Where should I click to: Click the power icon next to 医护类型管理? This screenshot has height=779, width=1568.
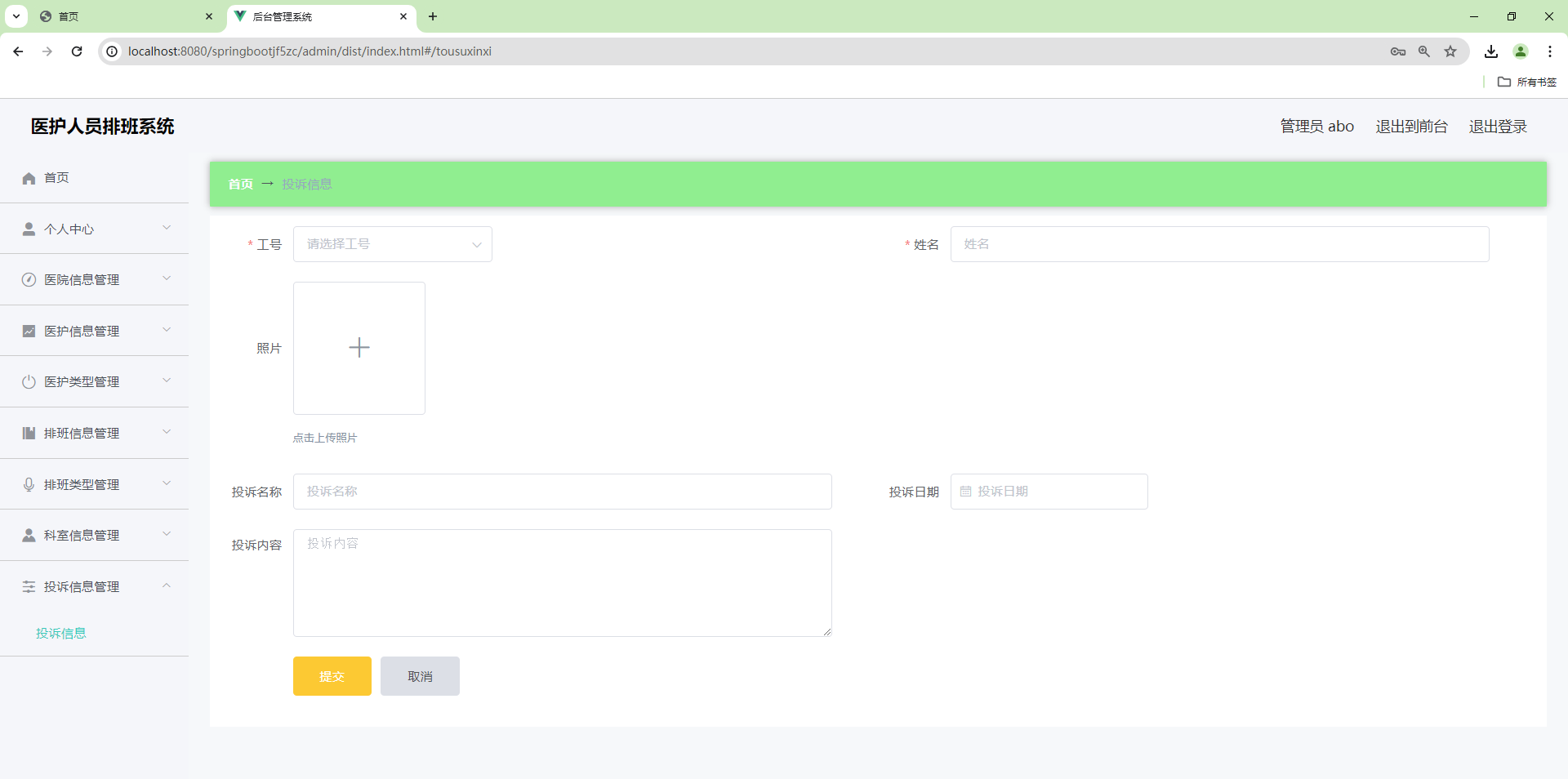click(29, 382)
